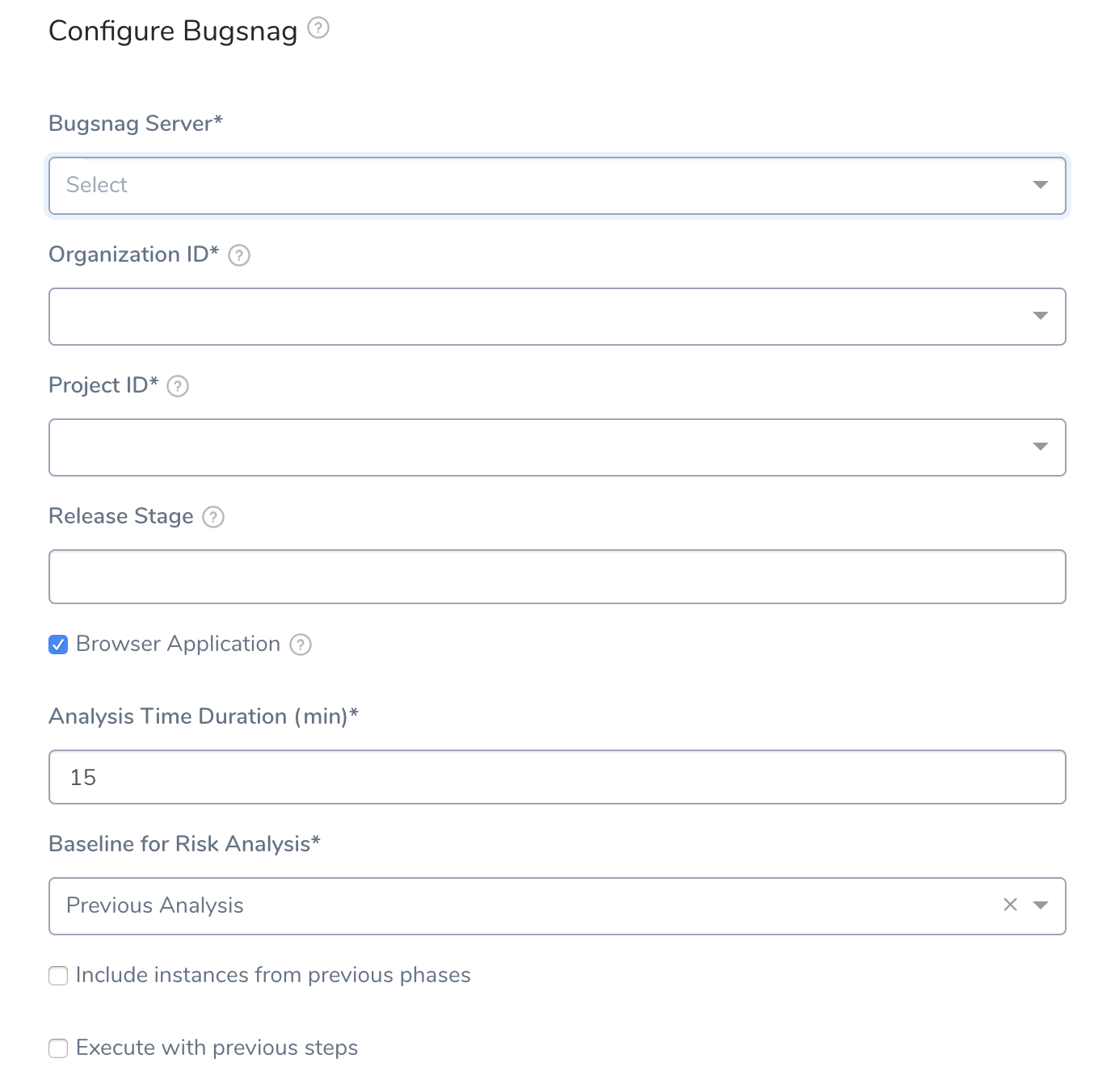Click the Bugsnag Server Select placeholder

click(97, 185)
